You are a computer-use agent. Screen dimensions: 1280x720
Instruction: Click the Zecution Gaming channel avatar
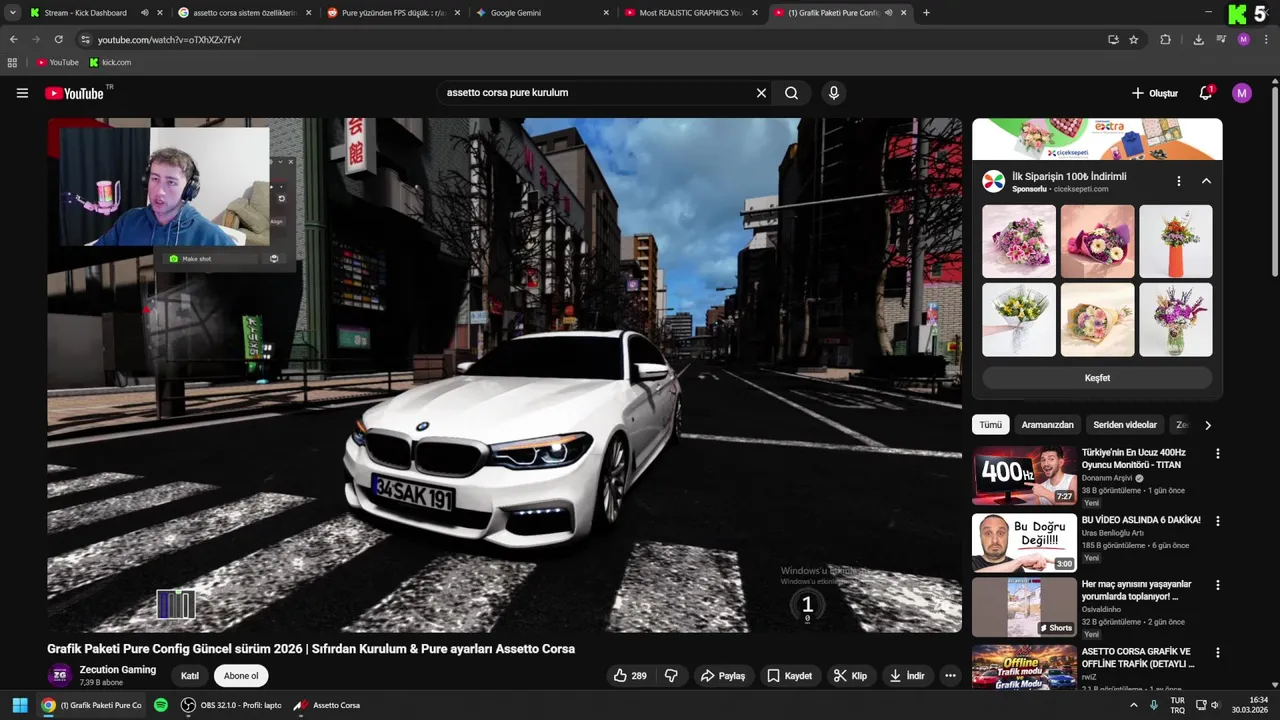pos(60,676)
